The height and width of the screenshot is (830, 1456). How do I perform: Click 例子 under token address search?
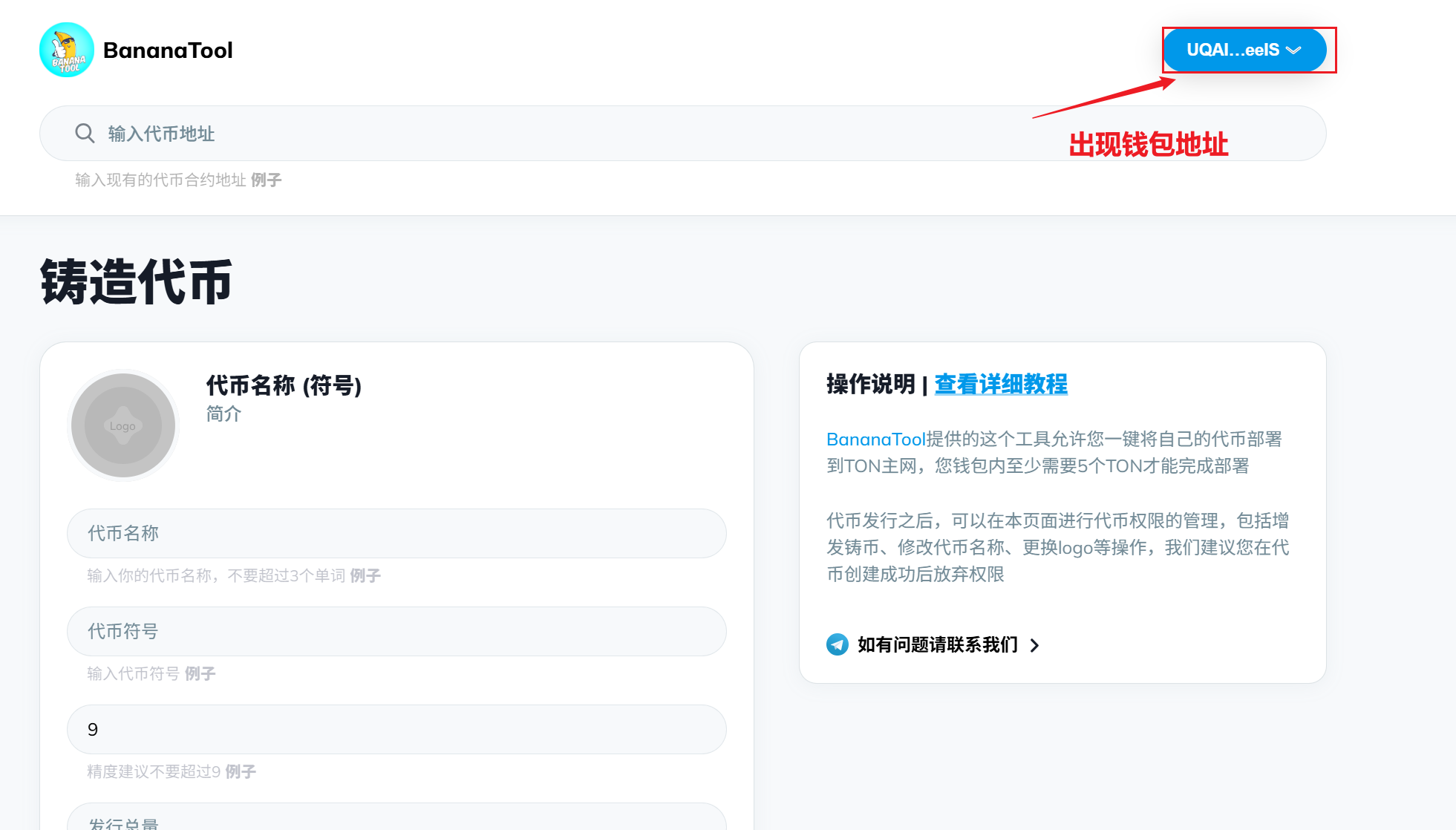(x=266, y=180)
